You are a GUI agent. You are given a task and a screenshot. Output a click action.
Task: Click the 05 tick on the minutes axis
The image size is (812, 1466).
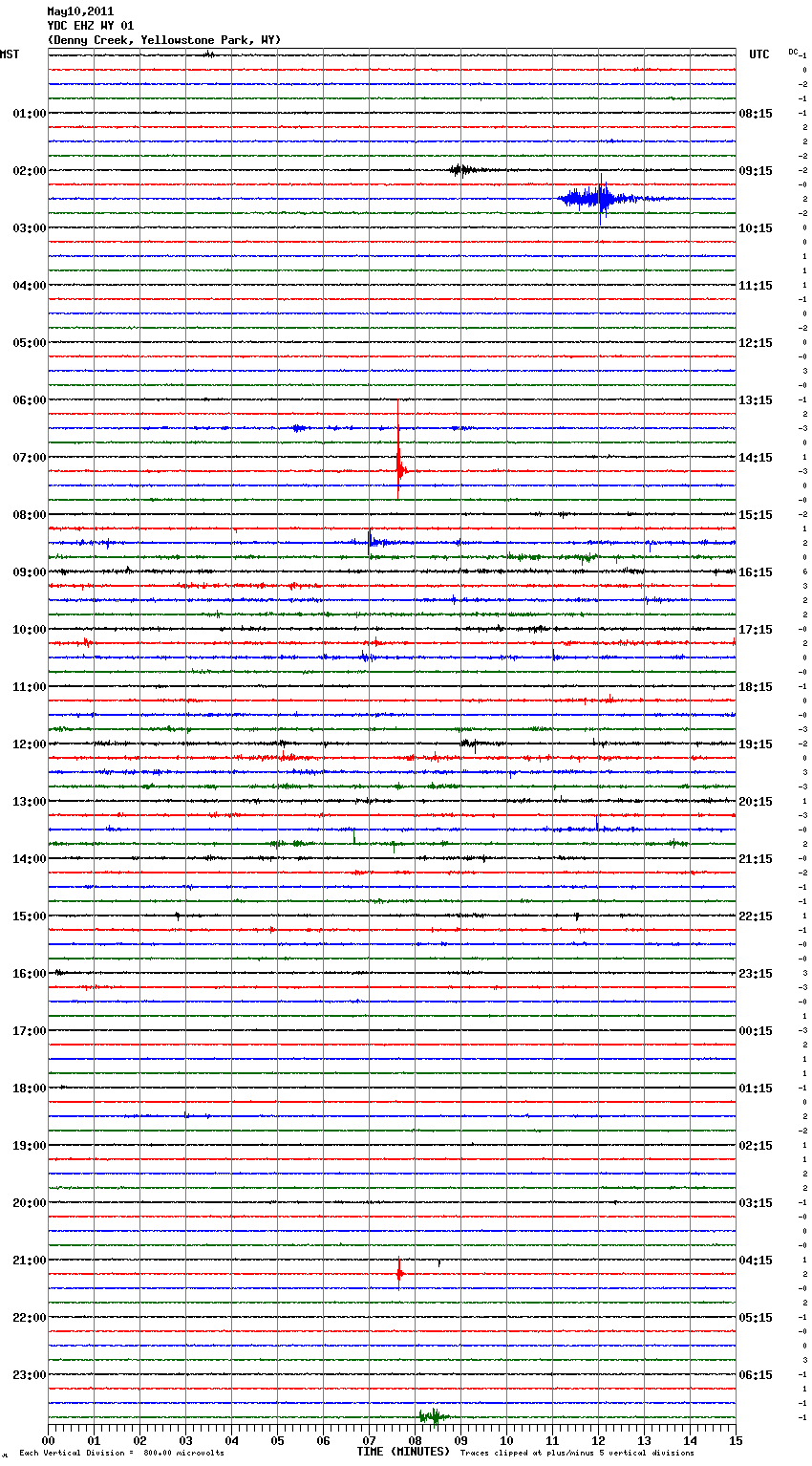(277, 1439)
